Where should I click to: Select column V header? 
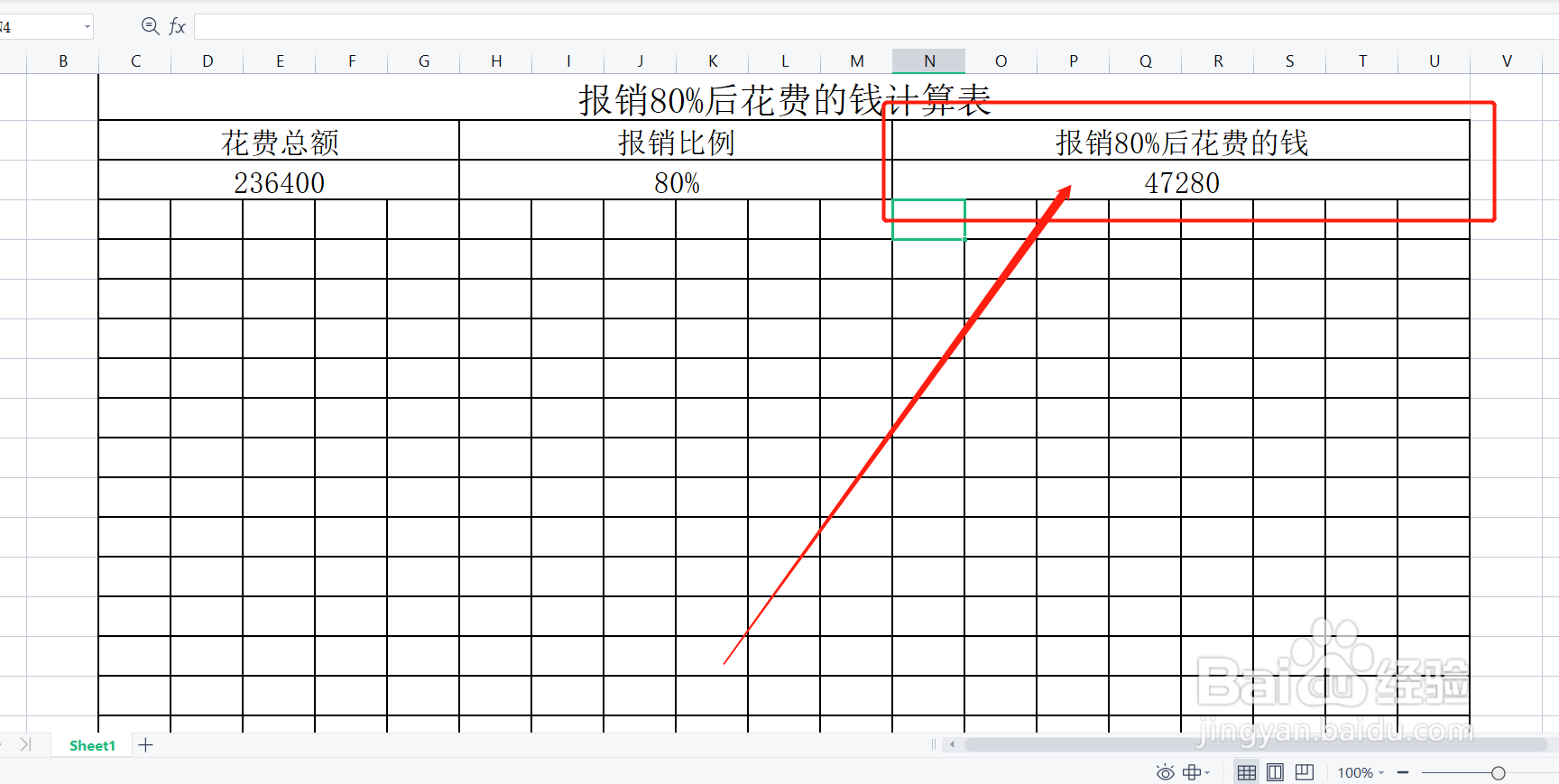click(1507, 61)
